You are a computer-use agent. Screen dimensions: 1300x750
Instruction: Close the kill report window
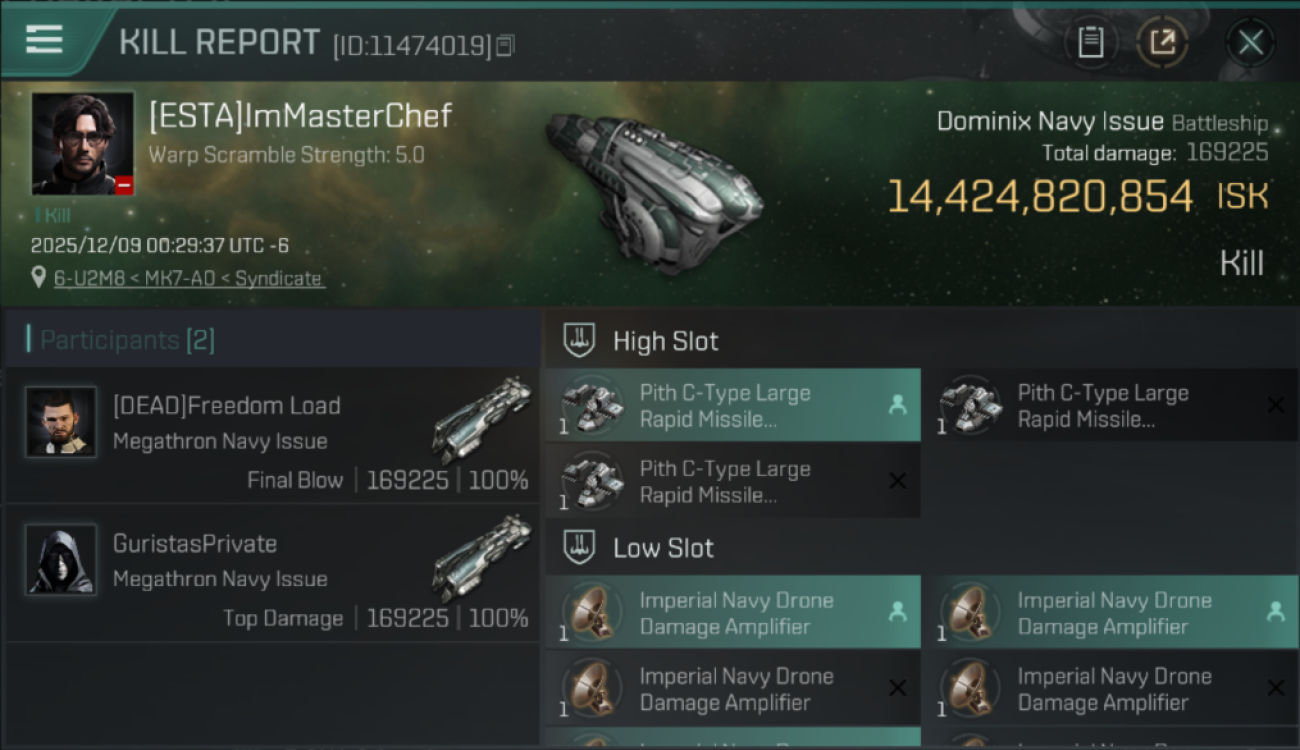[x=1250, y=42]
